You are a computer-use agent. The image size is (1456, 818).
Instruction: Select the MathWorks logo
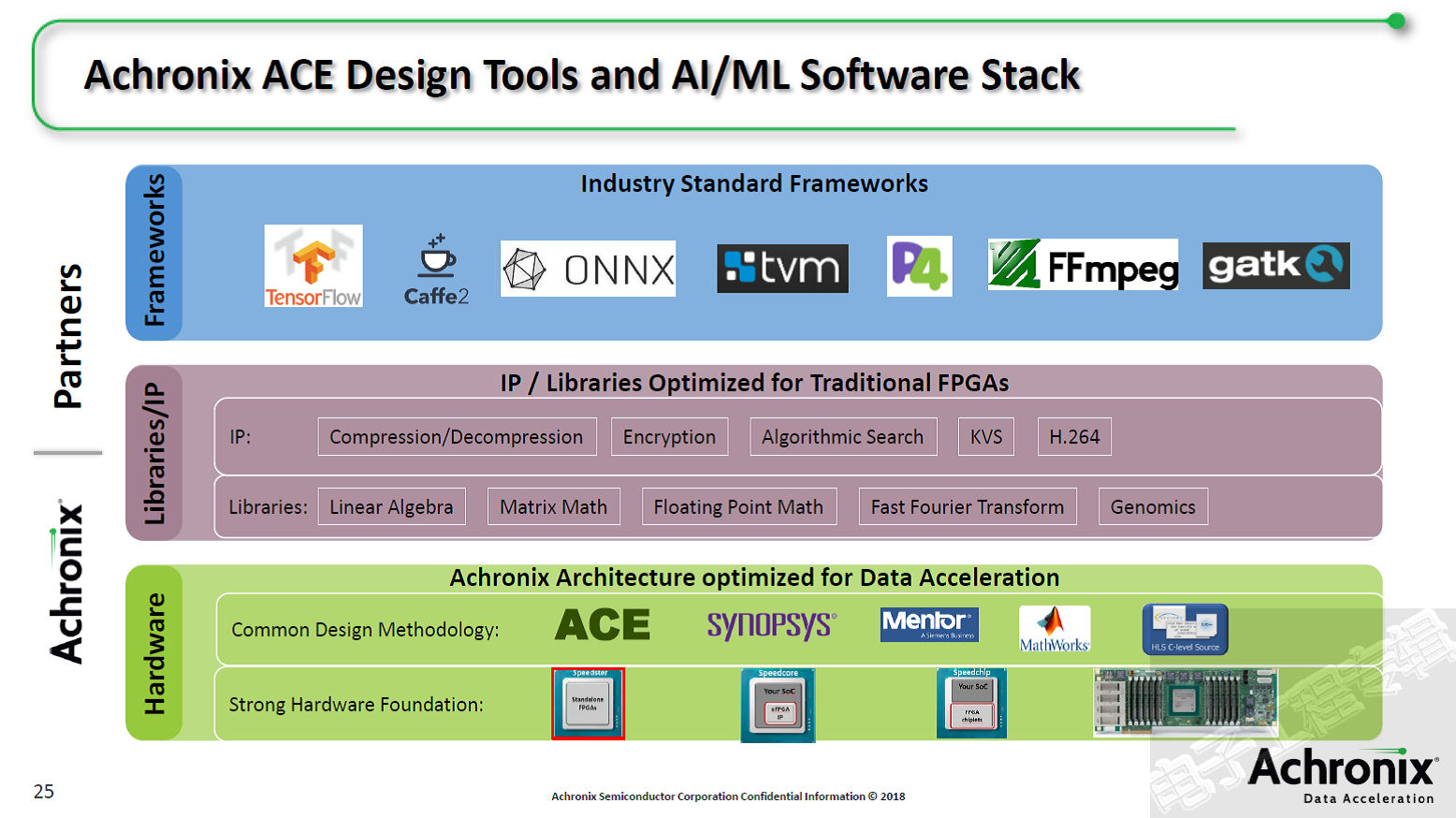1055,629
